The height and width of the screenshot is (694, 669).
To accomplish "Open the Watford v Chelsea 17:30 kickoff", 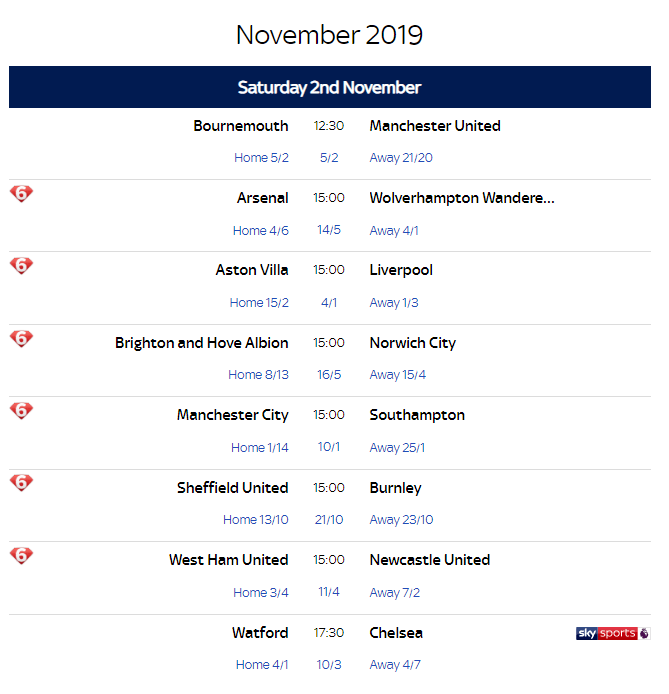I will [329, 633].
